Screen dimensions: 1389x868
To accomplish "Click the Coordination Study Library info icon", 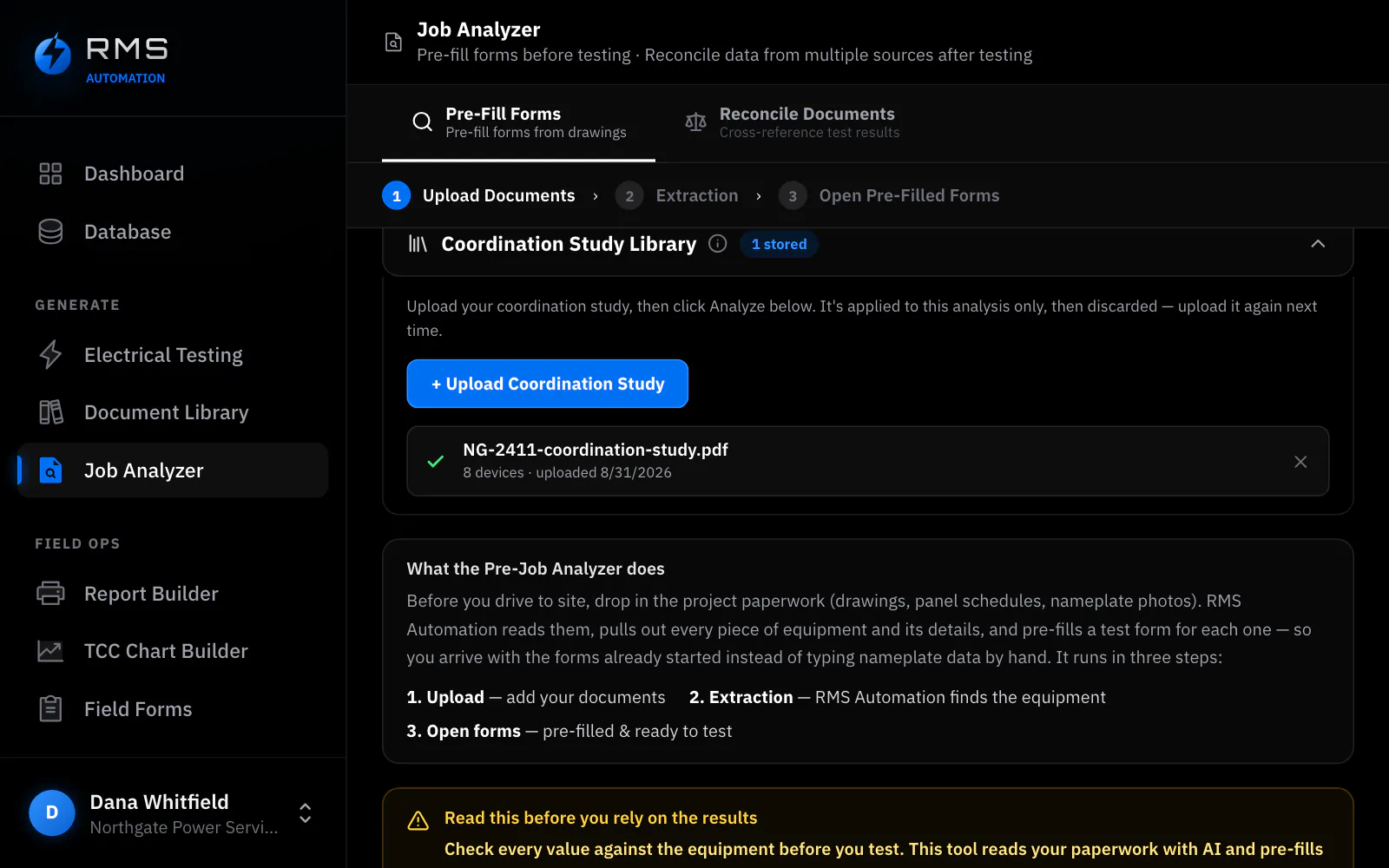I will 718,244.
